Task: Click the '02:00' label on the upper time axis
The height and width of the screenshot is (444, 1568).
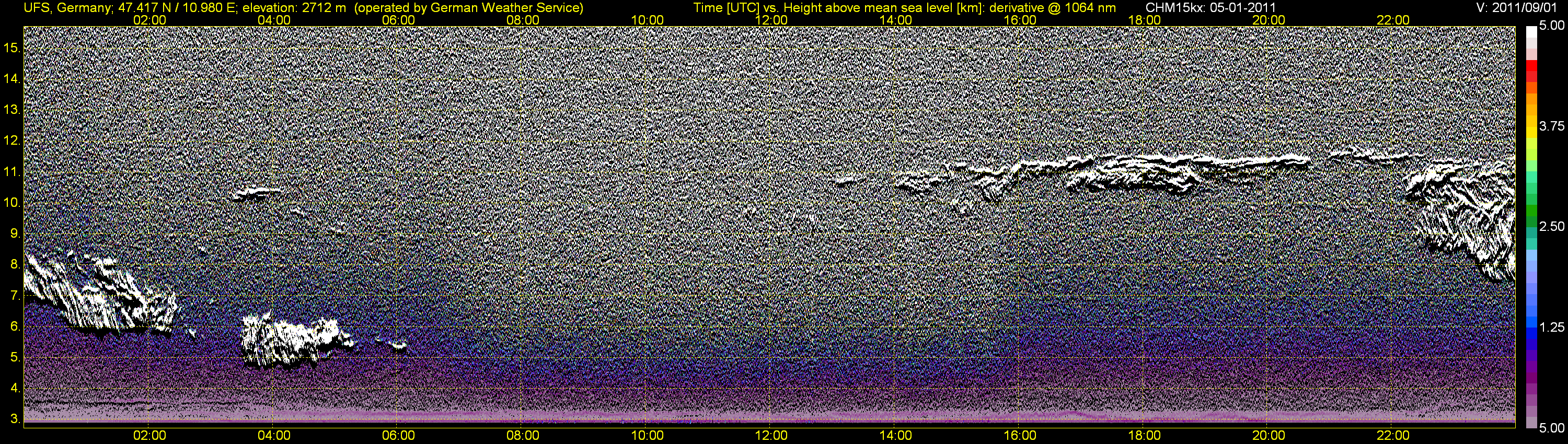Action: (149, 20)
